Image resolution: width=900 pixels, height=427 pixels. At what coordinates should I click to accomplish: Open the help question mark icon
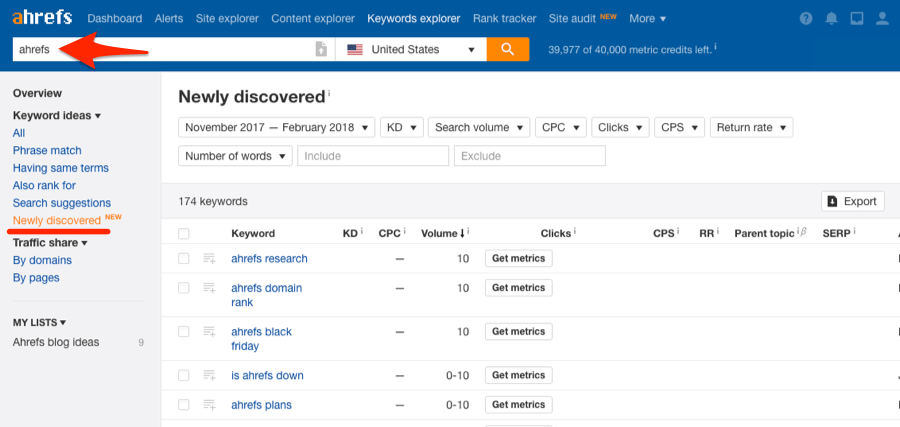[806, 18]
